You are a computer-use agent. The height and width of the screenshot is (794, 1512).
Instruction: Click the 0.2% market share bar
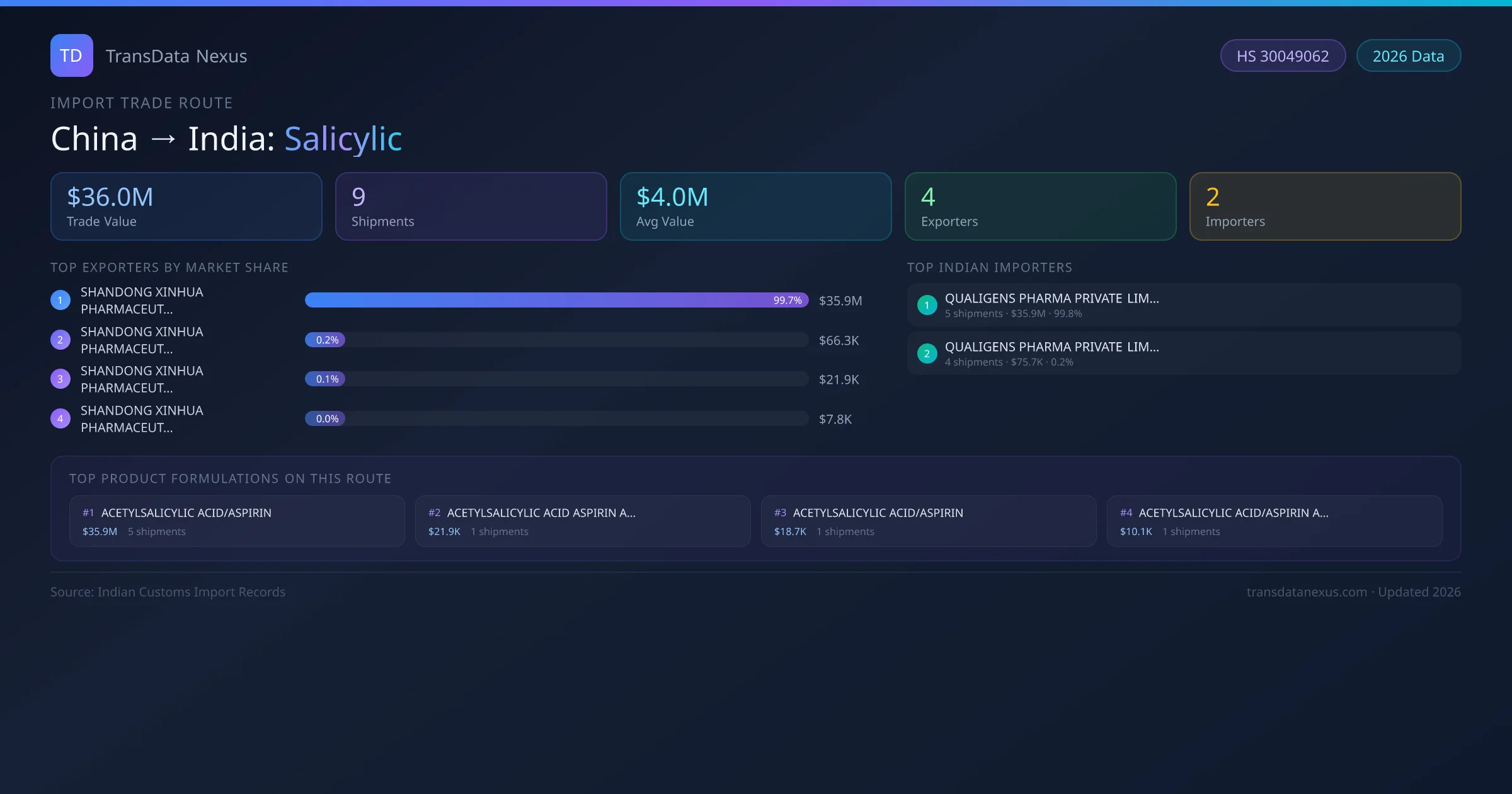point(556,340)
